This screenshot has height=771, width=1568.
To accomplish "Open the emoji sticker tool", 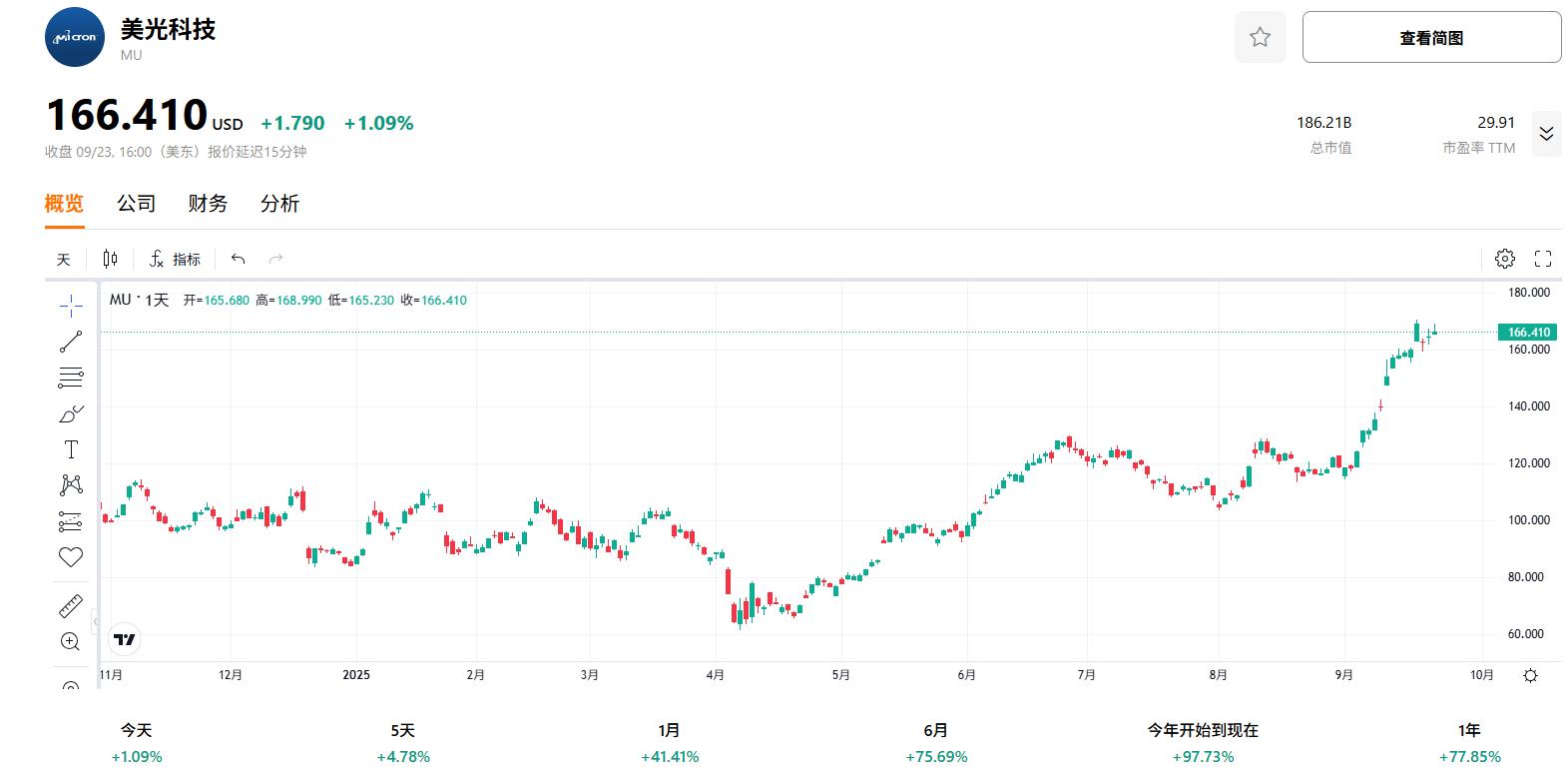I will click(x=70, y=556).
